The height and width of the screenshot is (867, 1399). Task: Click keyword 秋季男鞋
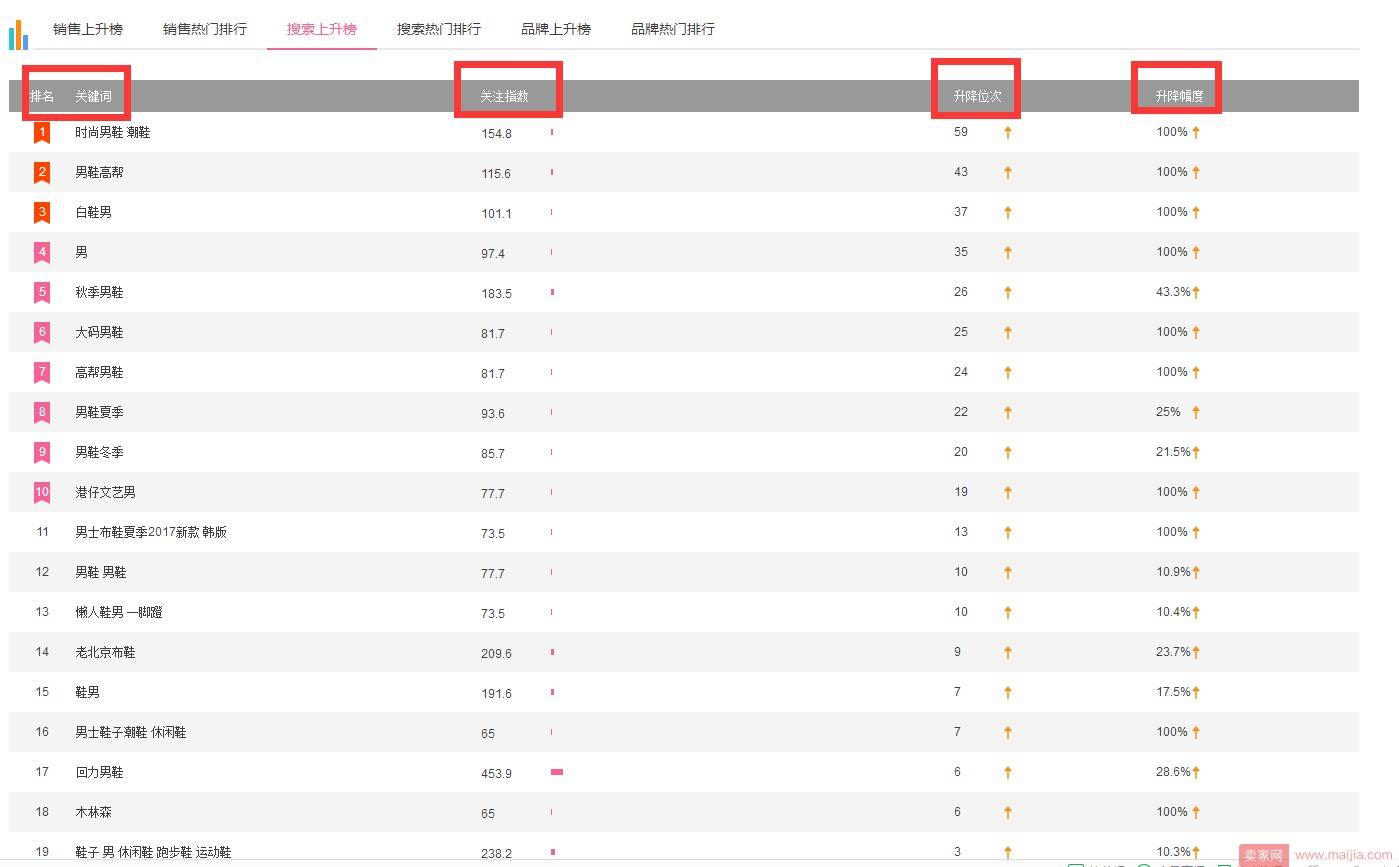click(100, 292)
